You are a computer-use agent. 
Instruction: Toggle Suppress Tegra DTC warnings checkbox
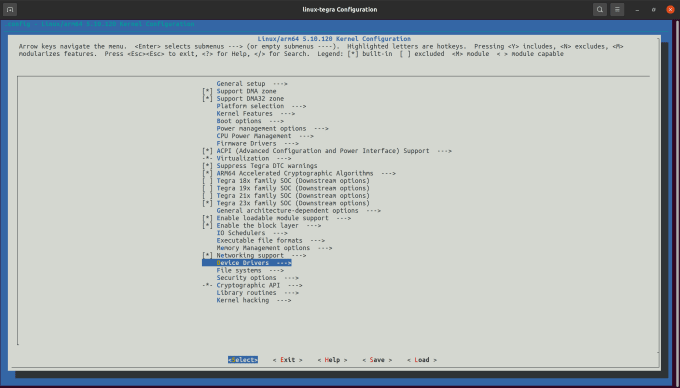click(208, 166)
